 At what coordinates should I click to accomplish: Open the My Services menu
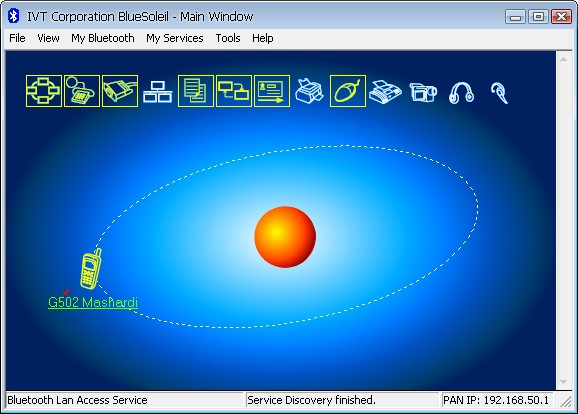pos(175,38)
